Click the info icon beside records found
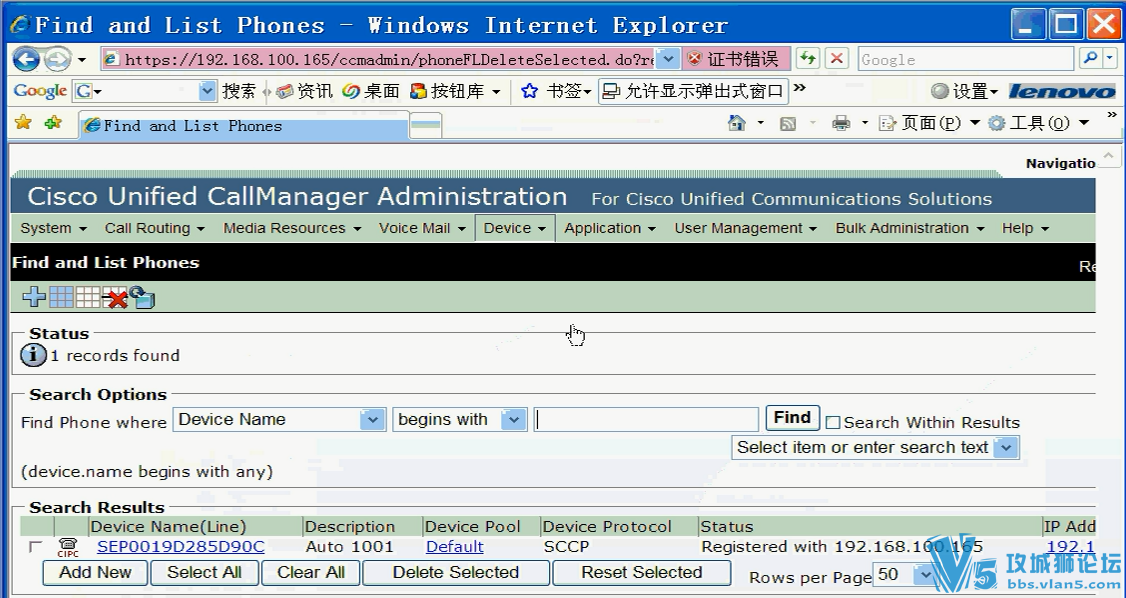1126x598 pixels. 33,355
